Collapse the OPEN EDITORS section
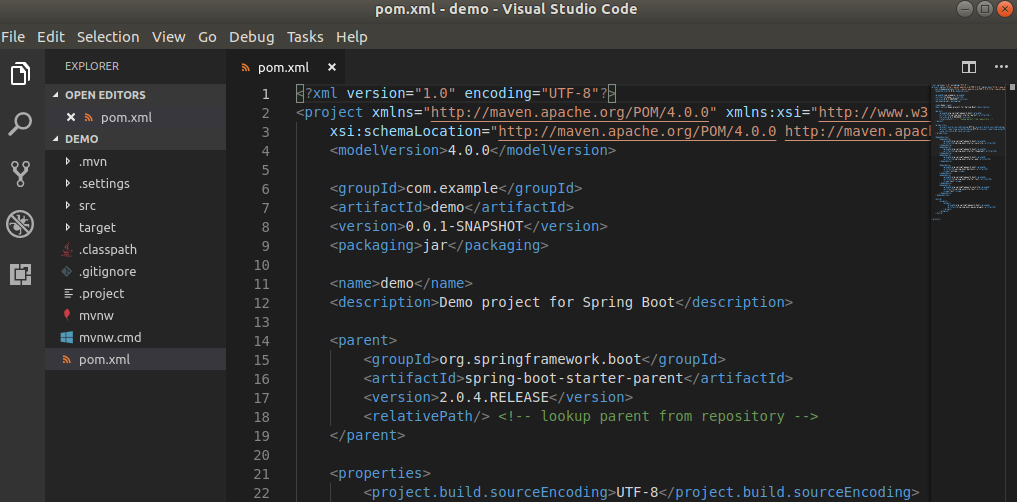Image resolution: width=1017 pixels, height=502 pixels. point(55,95)
